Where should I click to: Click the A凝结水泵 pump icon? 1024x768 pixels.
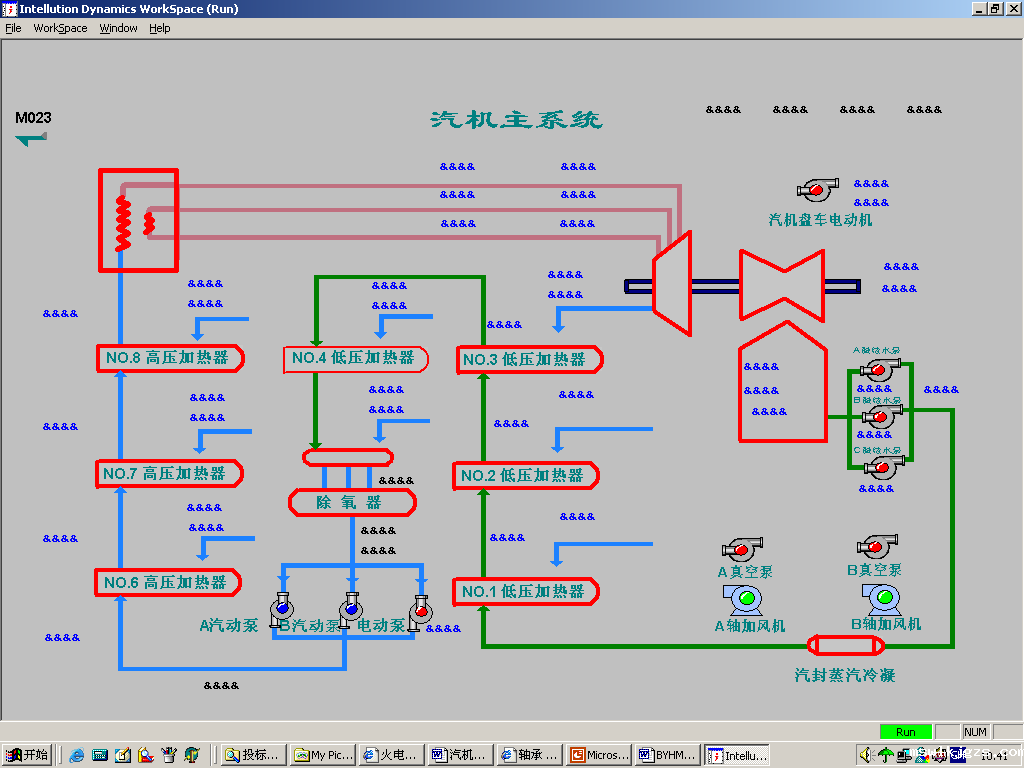[x=879, y=369]
